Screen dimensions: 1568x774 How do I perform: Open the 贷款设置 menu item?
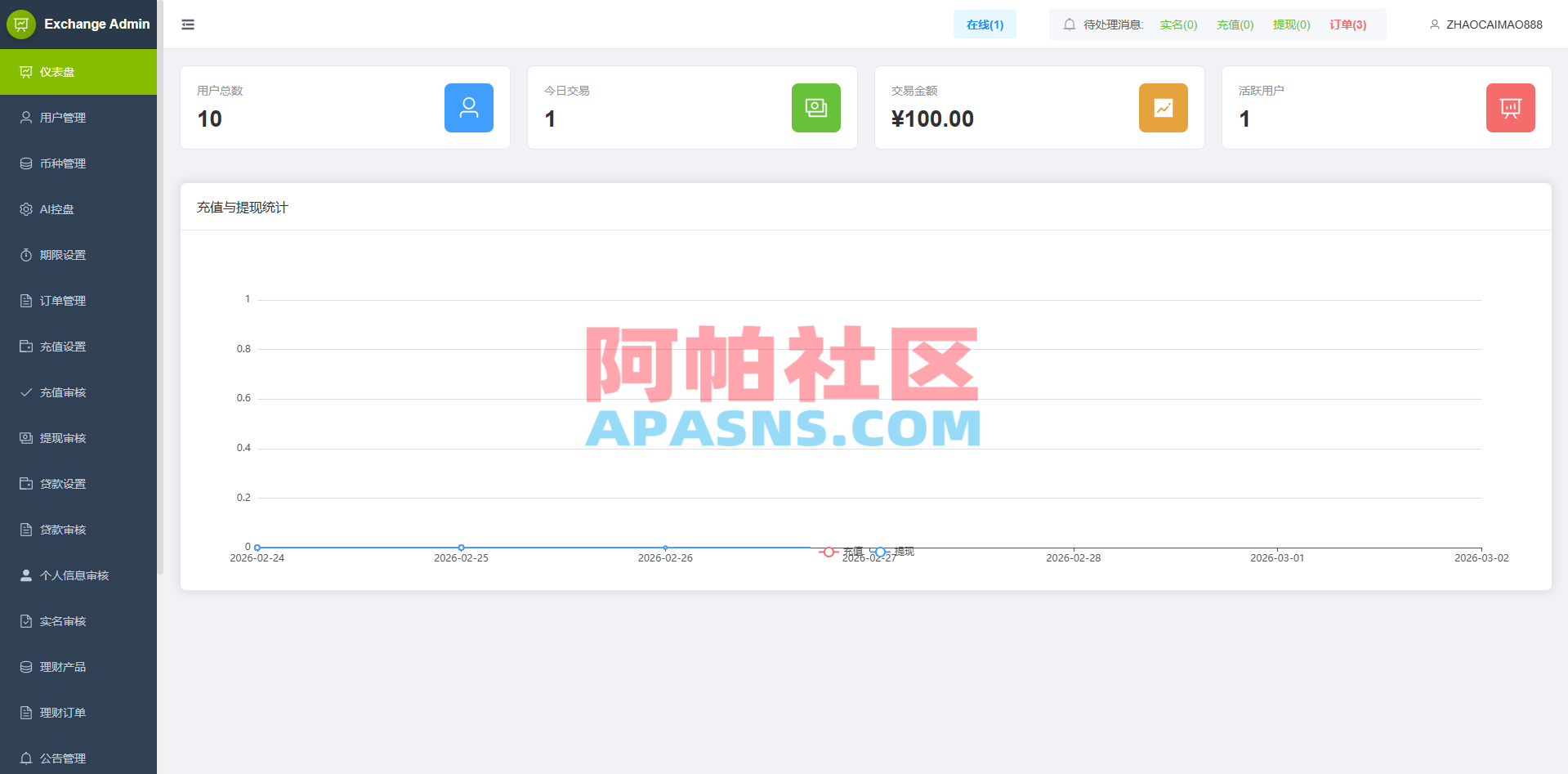[78, 484]
